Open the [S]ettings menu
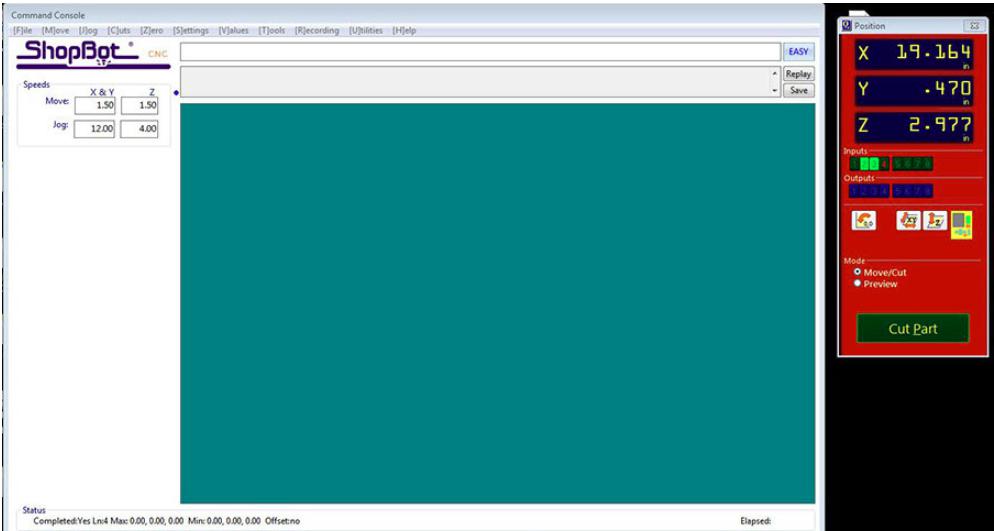 tap(191, 30)
